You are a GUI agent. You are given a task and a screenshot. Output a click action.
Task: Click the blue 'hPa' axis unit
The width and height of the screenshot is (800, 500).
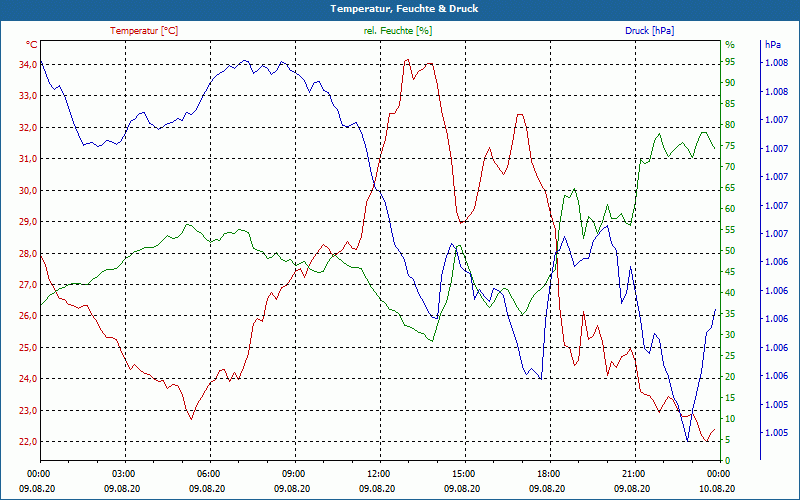(x=772, y=45)
